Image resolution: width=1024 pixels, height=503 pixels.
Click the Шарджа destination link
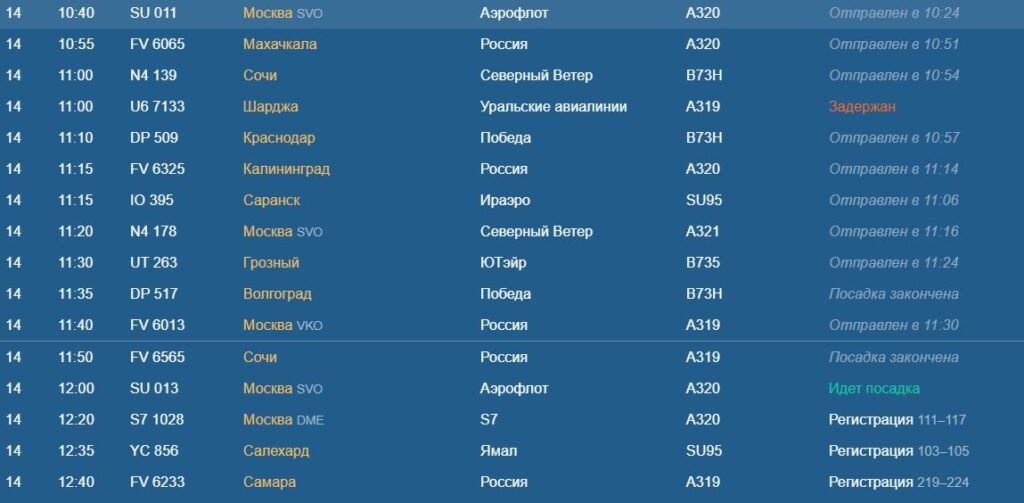[271, 107]
